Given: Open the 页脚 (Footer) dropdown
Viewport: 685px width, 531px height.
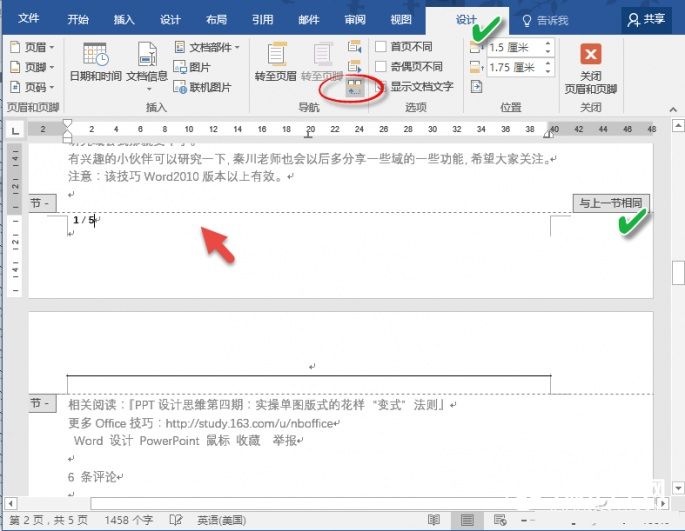Looking at the screenshot, I should tap(32, 67).
